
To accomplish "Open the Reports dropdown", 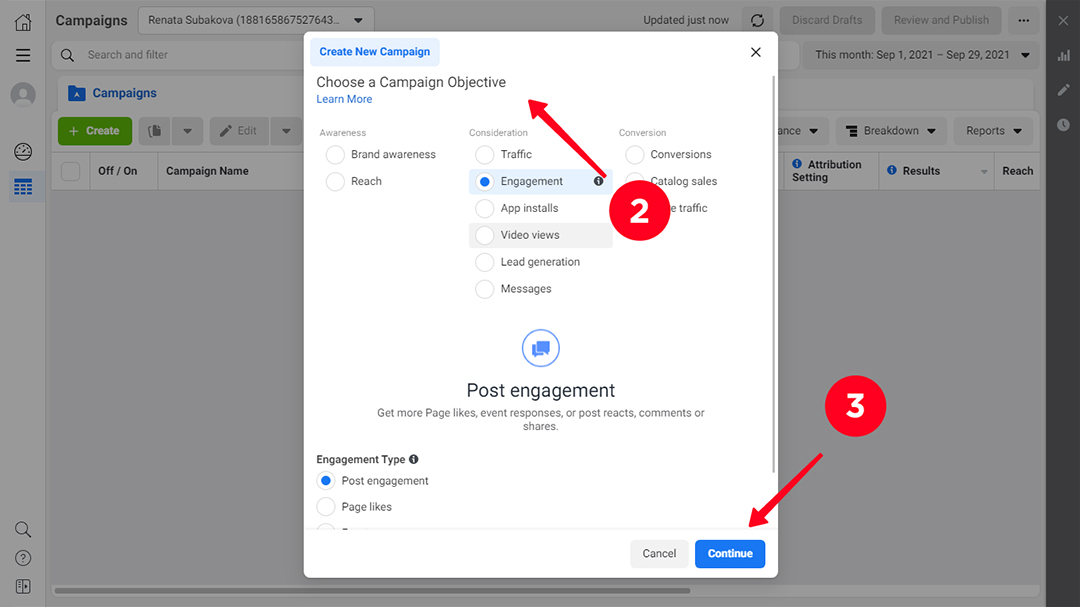I will pos(993,131).
